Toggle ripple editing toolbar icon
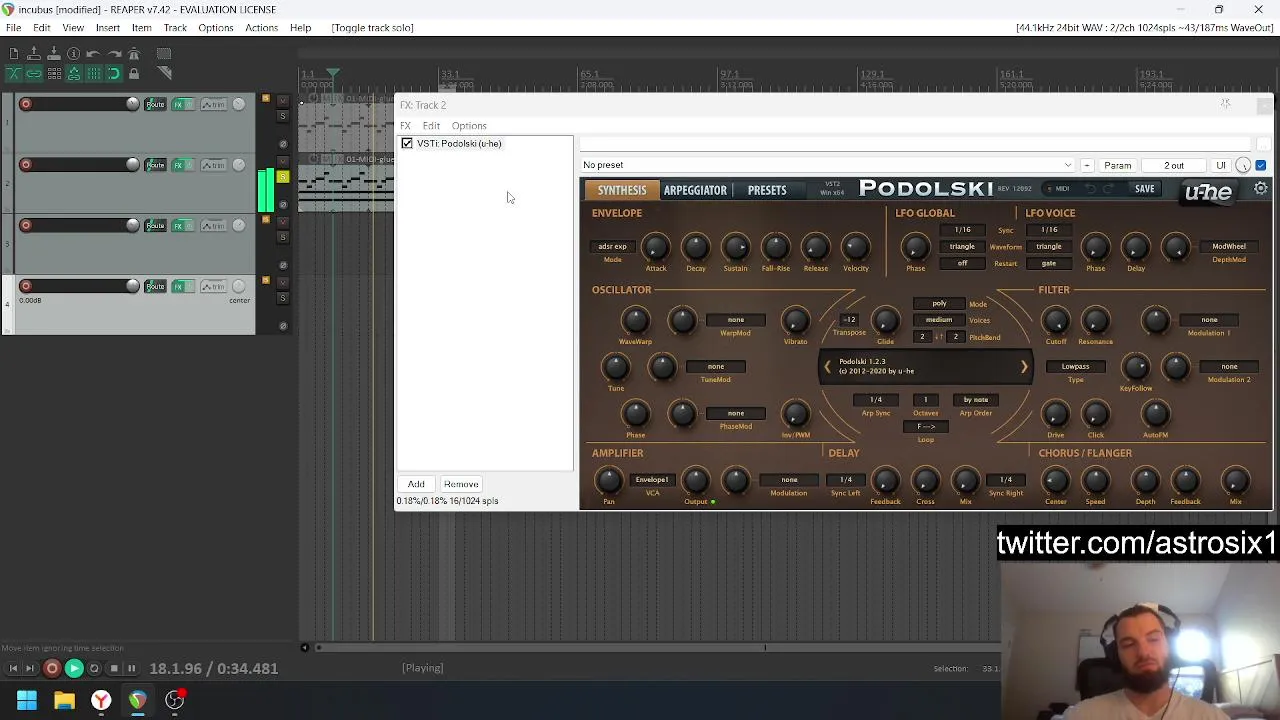The width and height of the screenshot is (1280, 720). [x=53, y=73]
